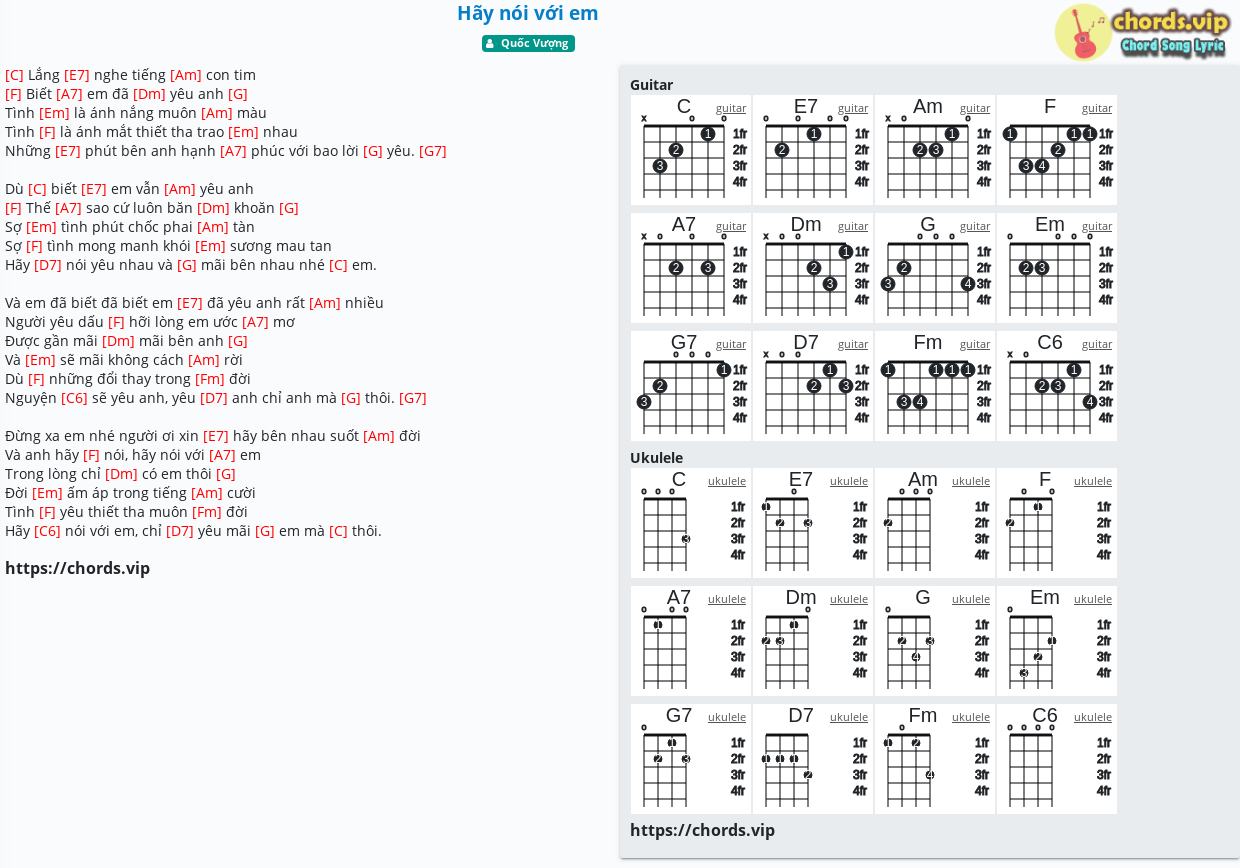
Task: Open the guitar link for chord F
Action: click(1097, 108)
